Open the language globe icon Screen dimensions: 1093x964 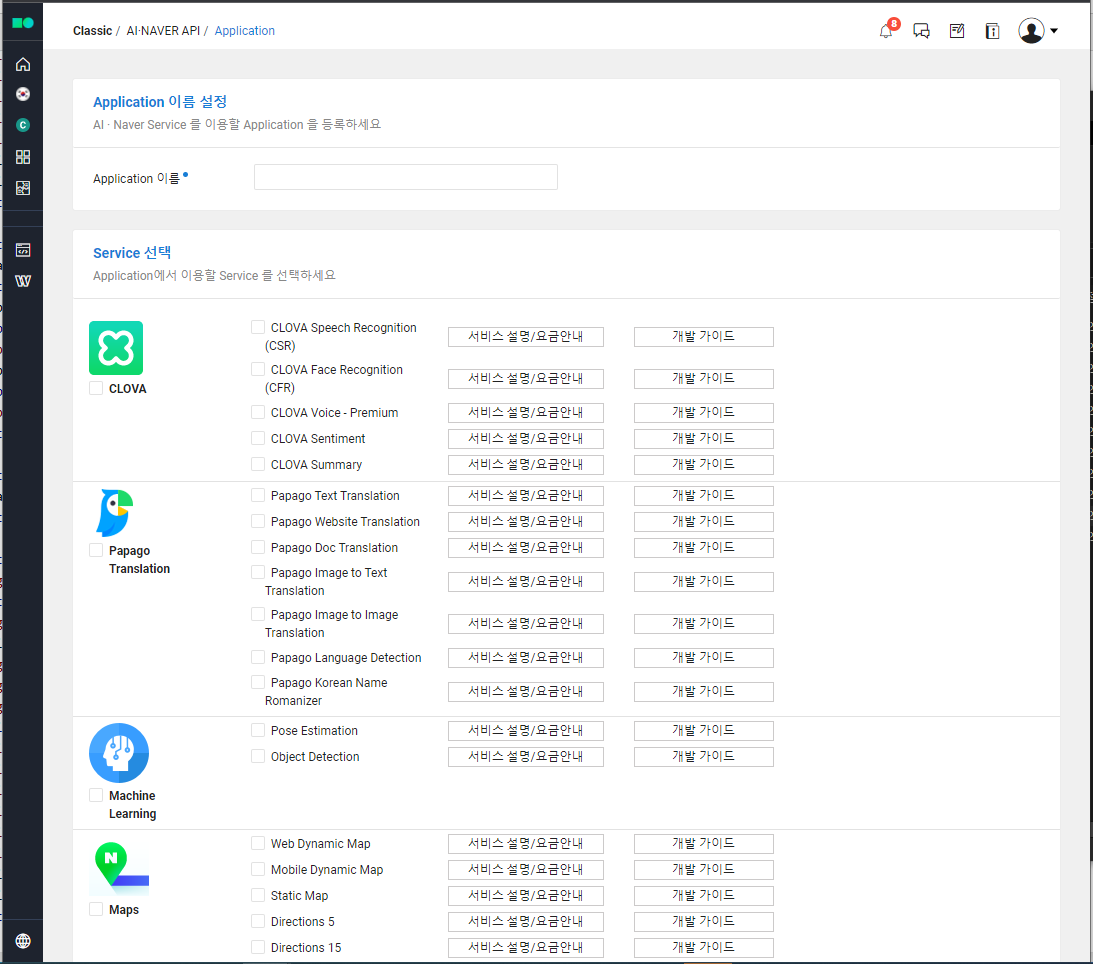pos(23,941)
